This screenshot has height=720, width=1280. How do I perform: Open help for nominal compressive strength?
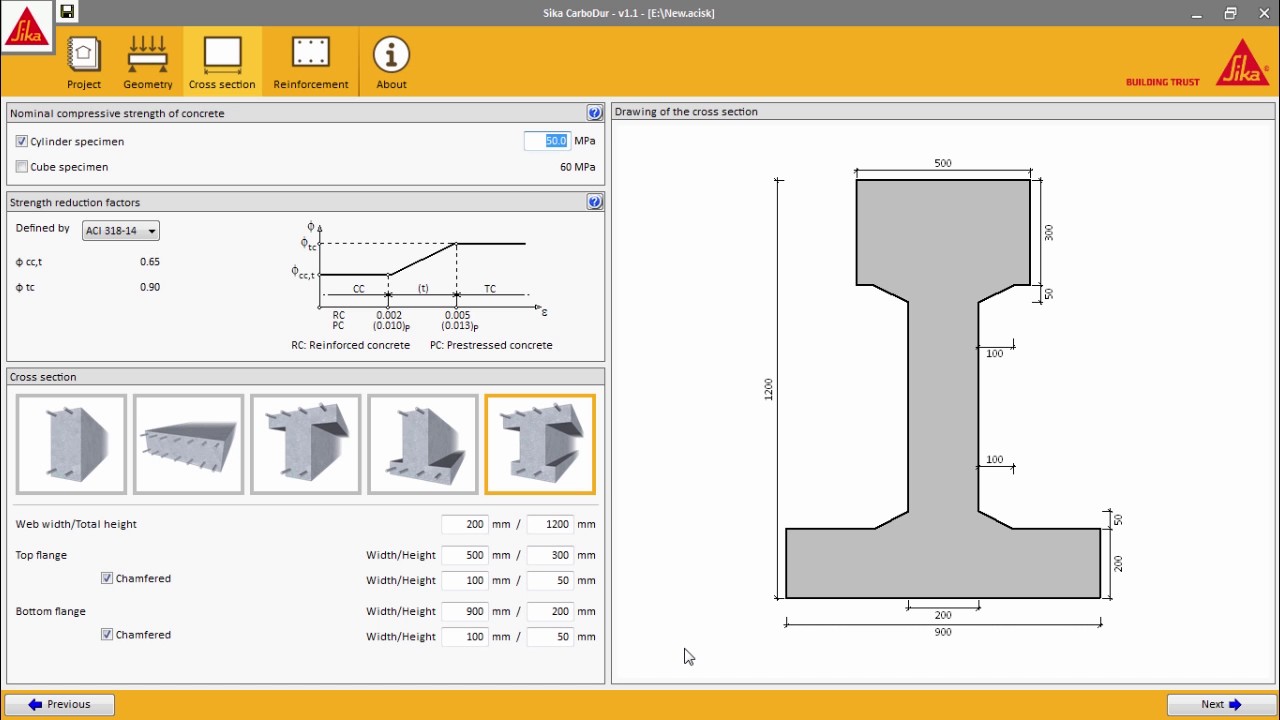[x=595, y=113]
